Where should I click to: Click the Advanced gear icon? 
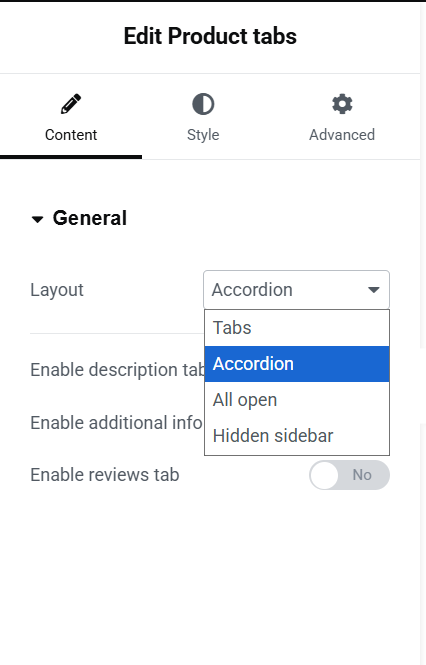pyautogui.click(x=342, y=104)
